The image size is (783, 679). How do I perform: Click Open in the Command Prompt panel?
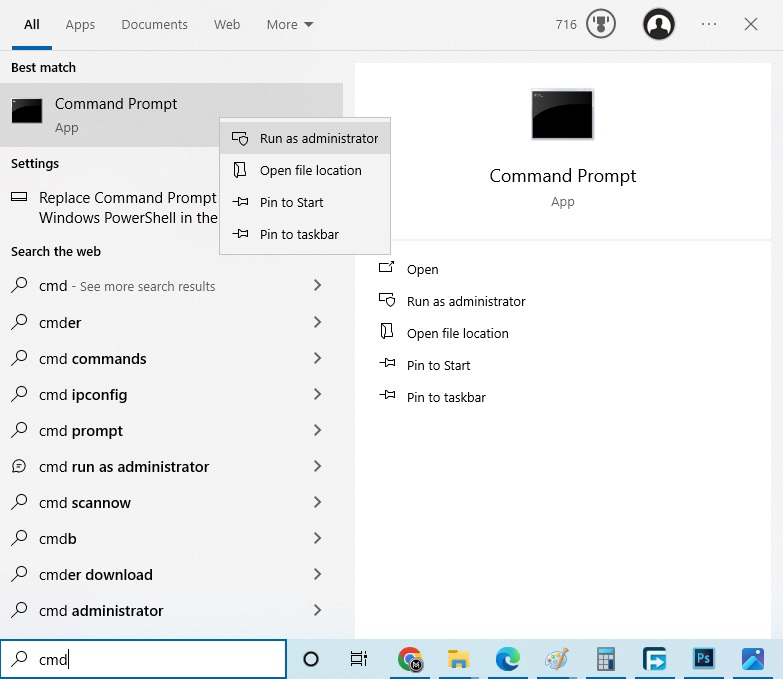coord(422,270)
